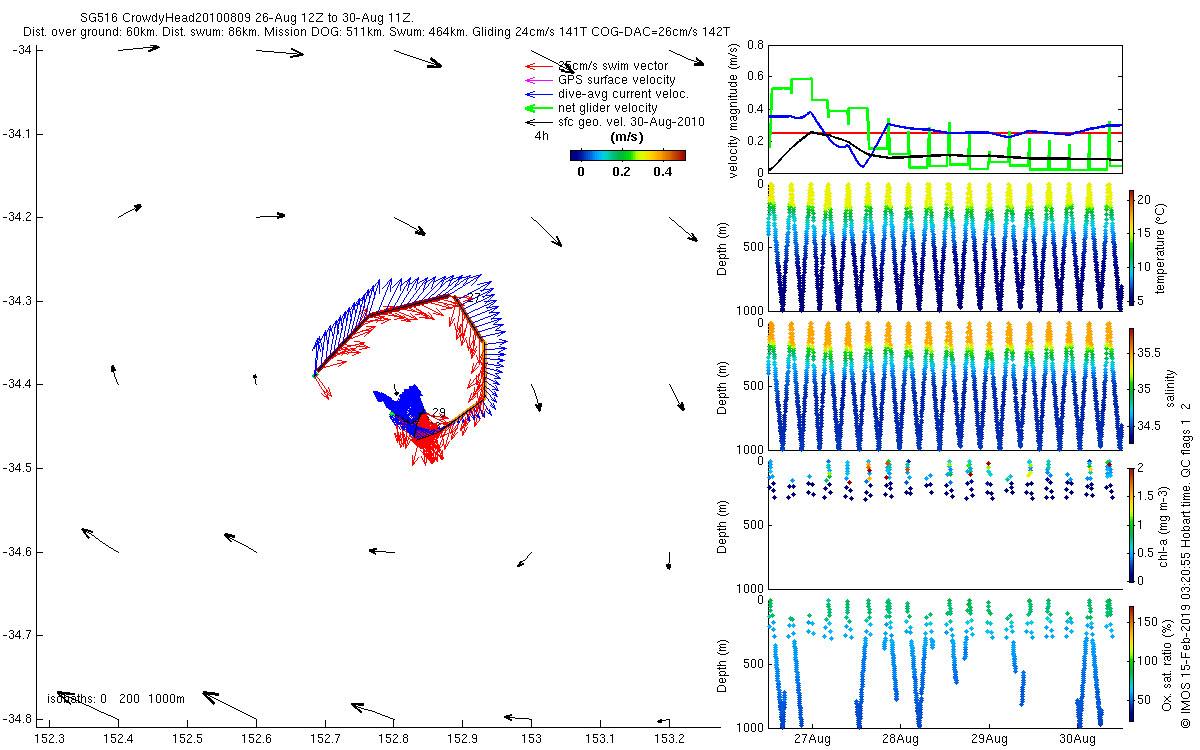Click the chl-a colorbar
1200x750 pixels.
[x=1132, y=524]
